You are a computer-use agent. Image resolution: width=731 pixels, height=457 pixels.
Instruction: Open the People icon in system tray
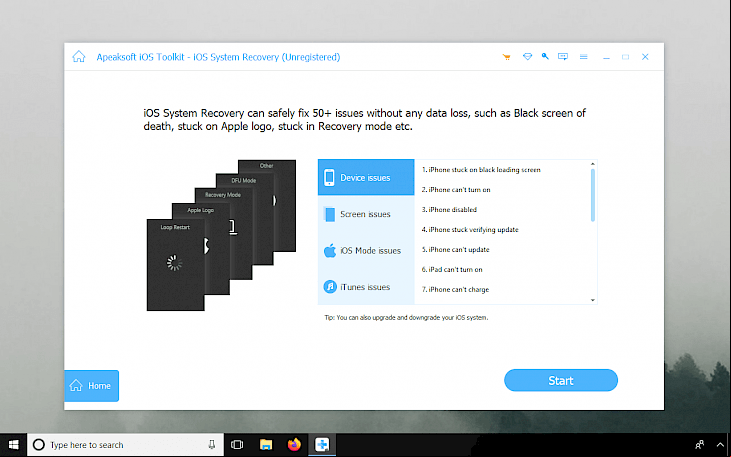click(699, 445)
